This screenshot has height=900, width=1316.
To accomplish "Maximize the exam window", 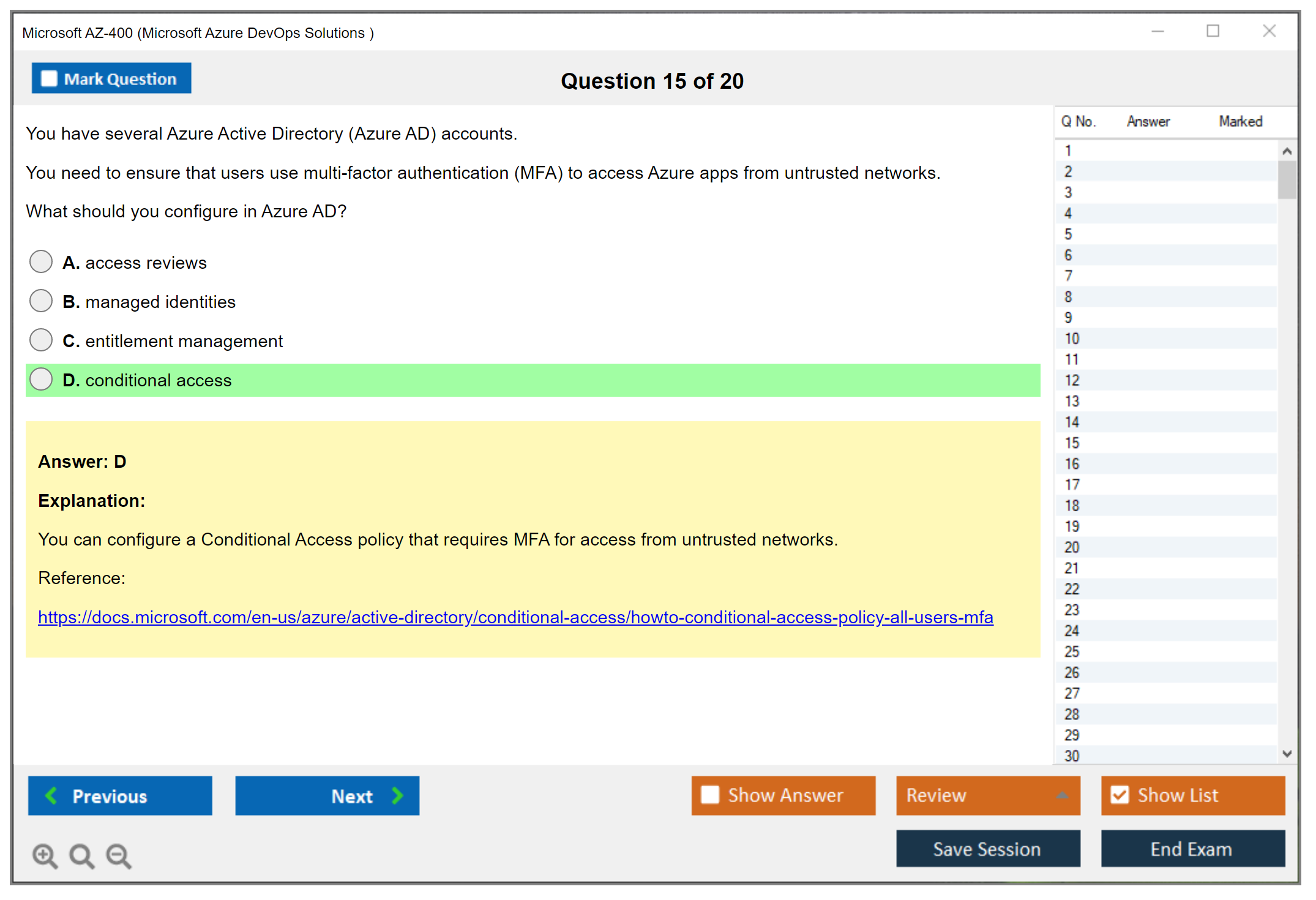I will (1213, 31).
